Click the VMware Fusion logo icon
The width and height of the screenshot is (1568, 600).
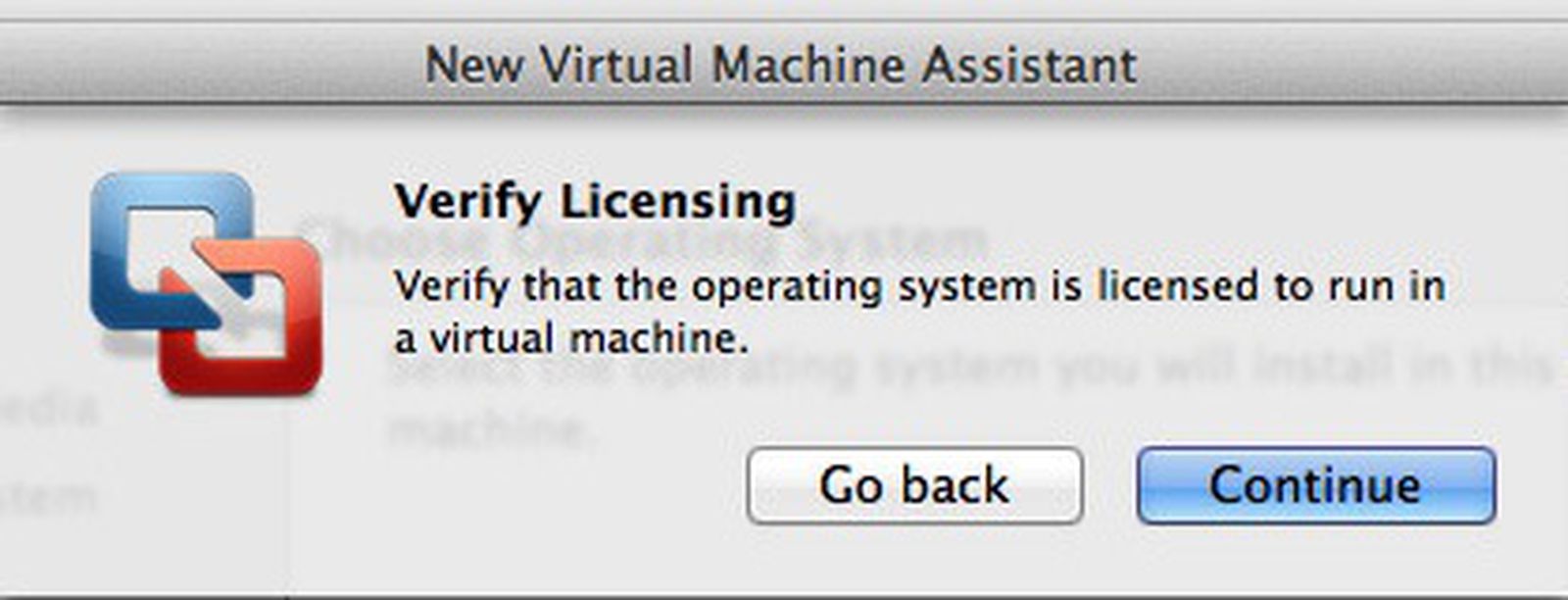pos(206,284)
